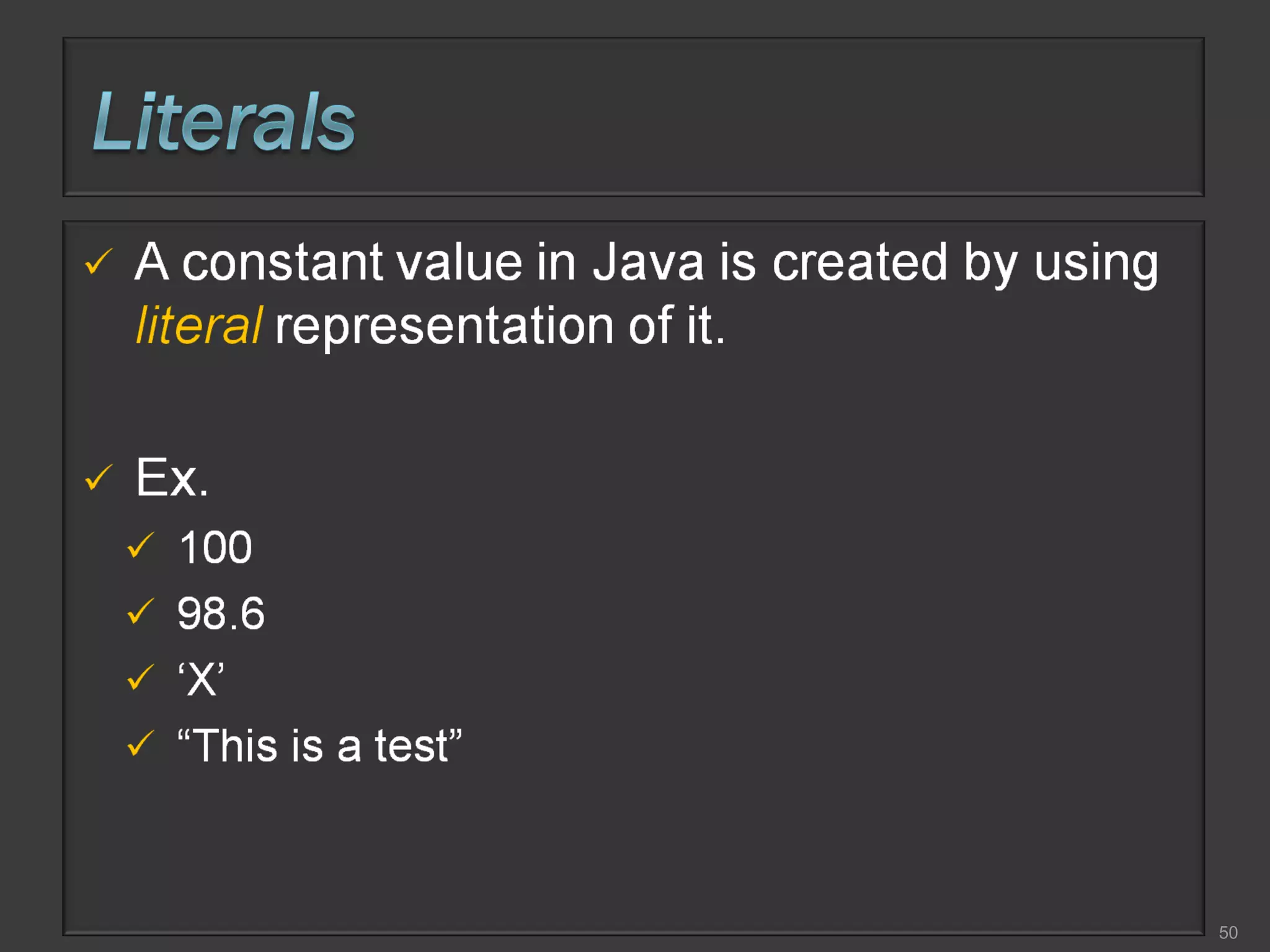Image resolution: width=1270 pixels, height=952 pixels.
Task: Click the checkmark bullet before 'X'
Action: (x=140, y=677)
